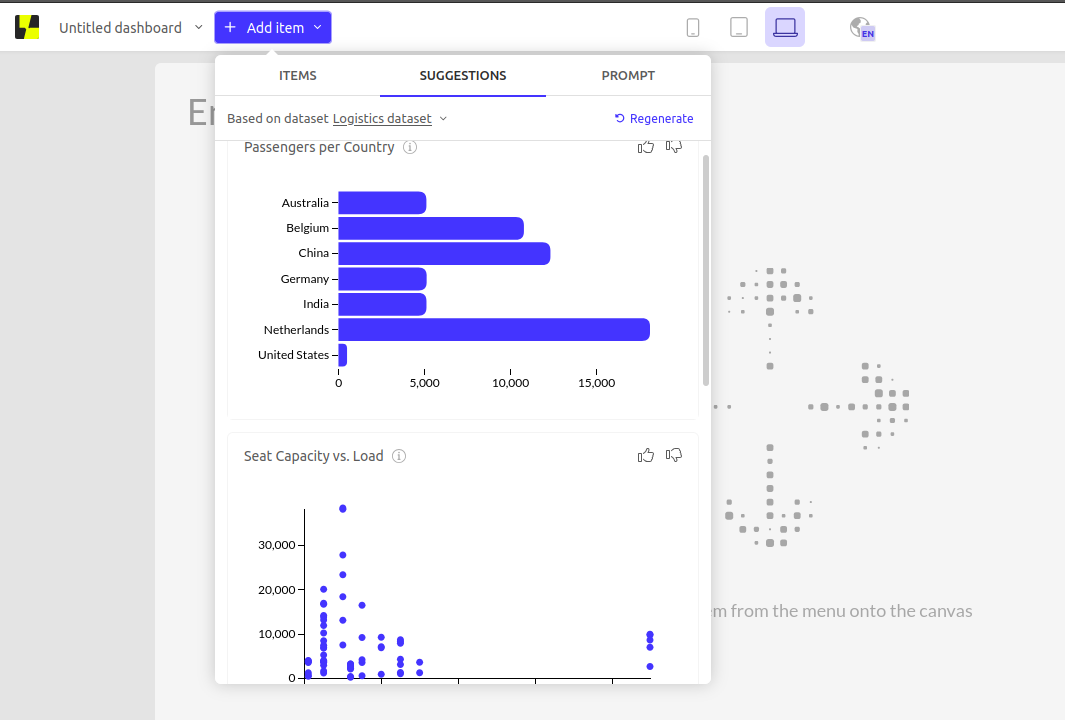Viewport: 1065px width, 720px height.
Task: Switch to the ITEMS tab
Action: (x=297, y=76)
